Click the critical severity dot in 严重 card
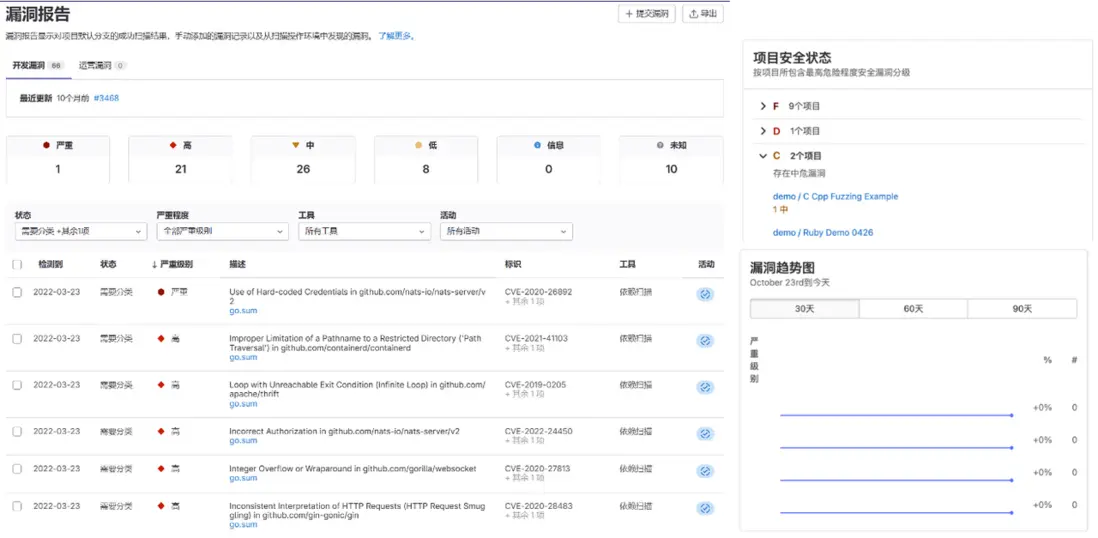Image resolution: width=1098 pixels, height=538 pixels. [x=46, y=146]
